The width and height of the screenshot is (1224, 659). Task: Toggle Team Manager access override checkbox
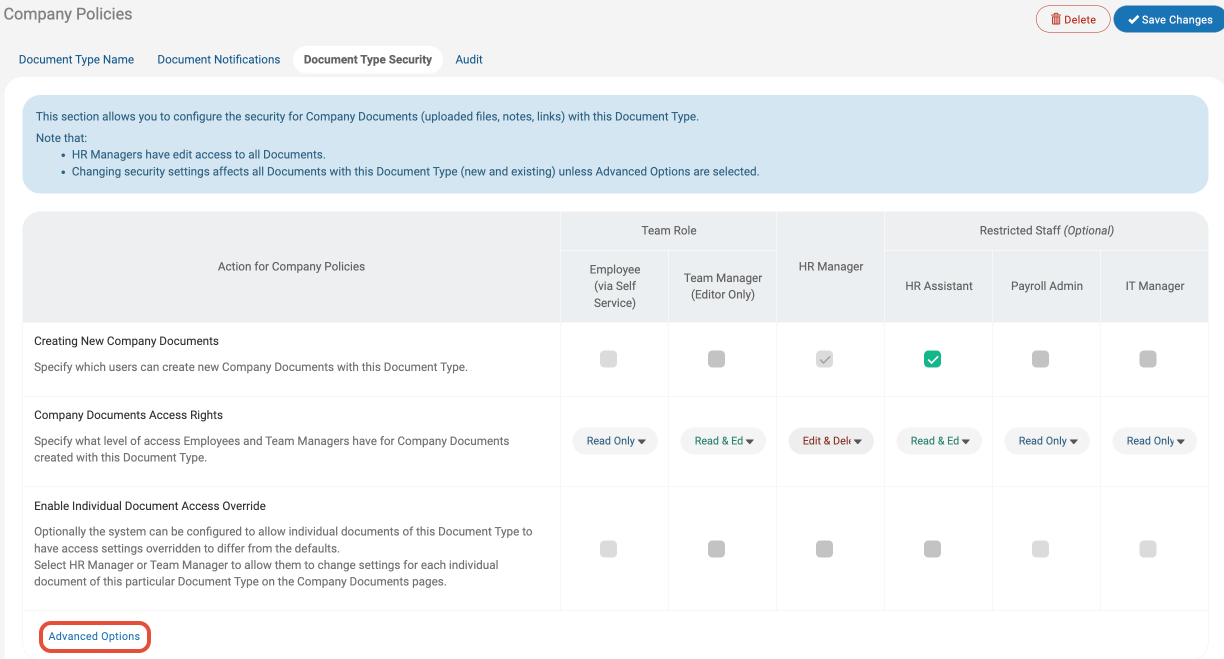[716, 549]
